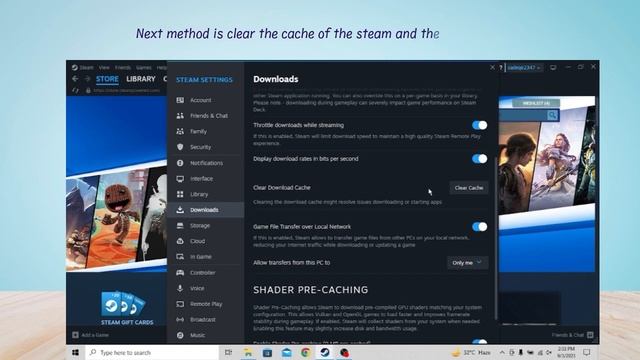Open the Windows notification center
The height and width of the screenshot is (360, 640).
pyautogui.click(x=587, y=352)
